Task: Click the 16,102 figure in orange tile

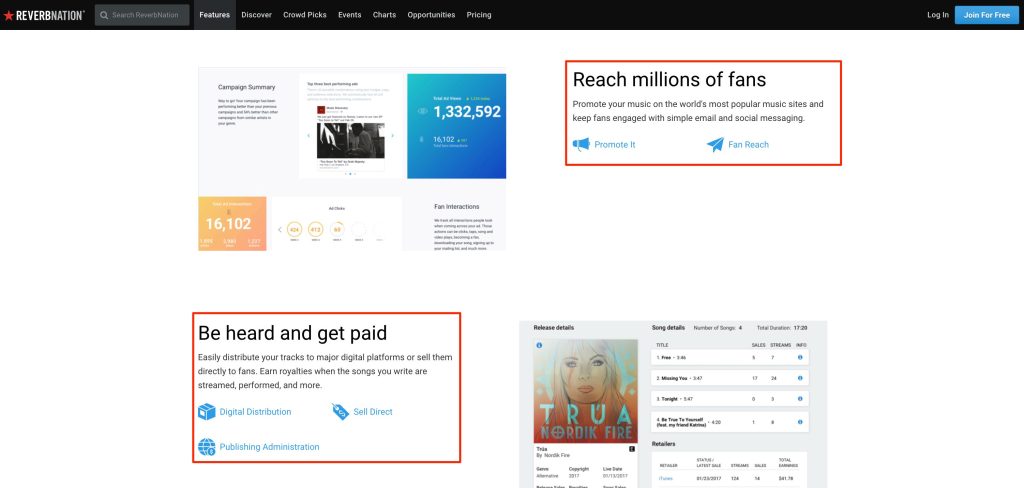Action: pyautogui.click(x=229, y=224)
